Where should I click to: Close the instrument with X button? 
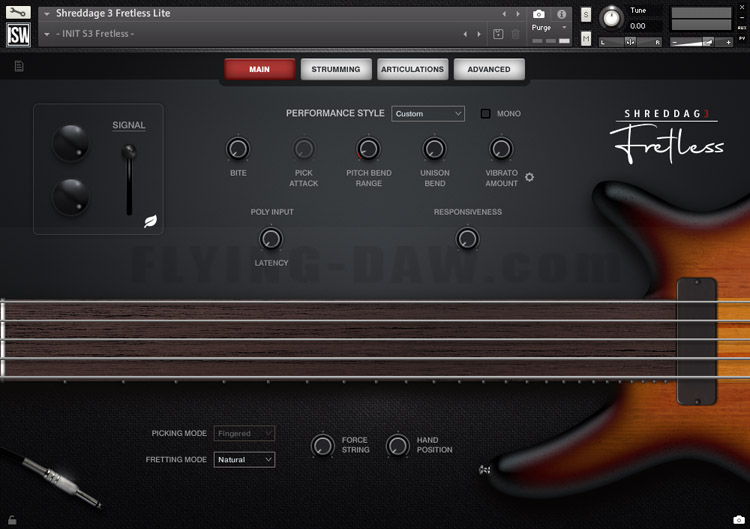coord(742,7)
